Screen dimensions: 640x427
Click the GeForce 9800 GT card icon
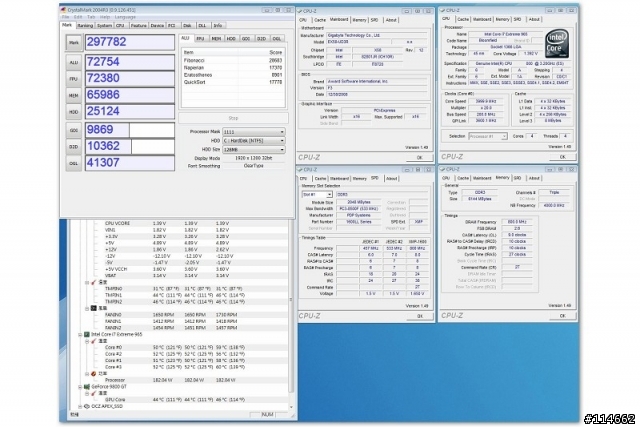point(87,387)
